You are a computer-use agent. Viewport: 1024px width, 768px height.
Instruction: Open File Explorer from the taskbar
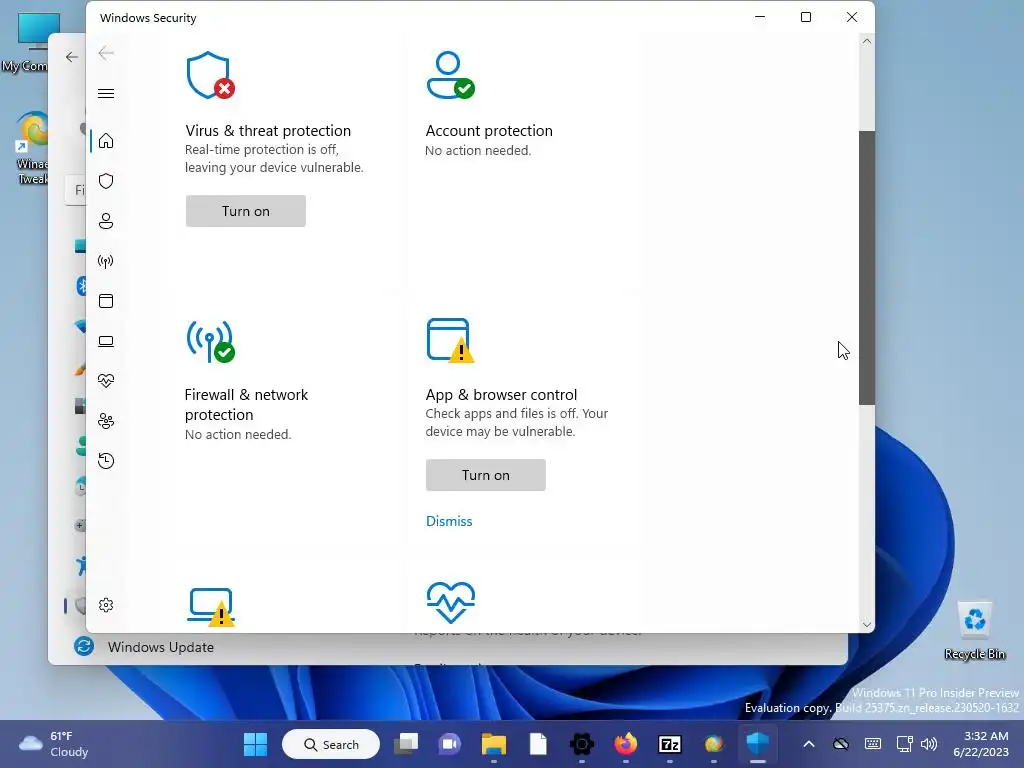tap(494, 744)
